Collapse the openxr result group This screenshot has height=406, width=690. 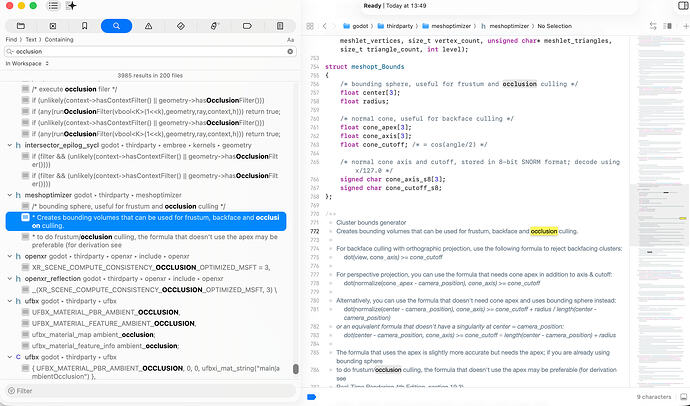click(x=9, y=256)
